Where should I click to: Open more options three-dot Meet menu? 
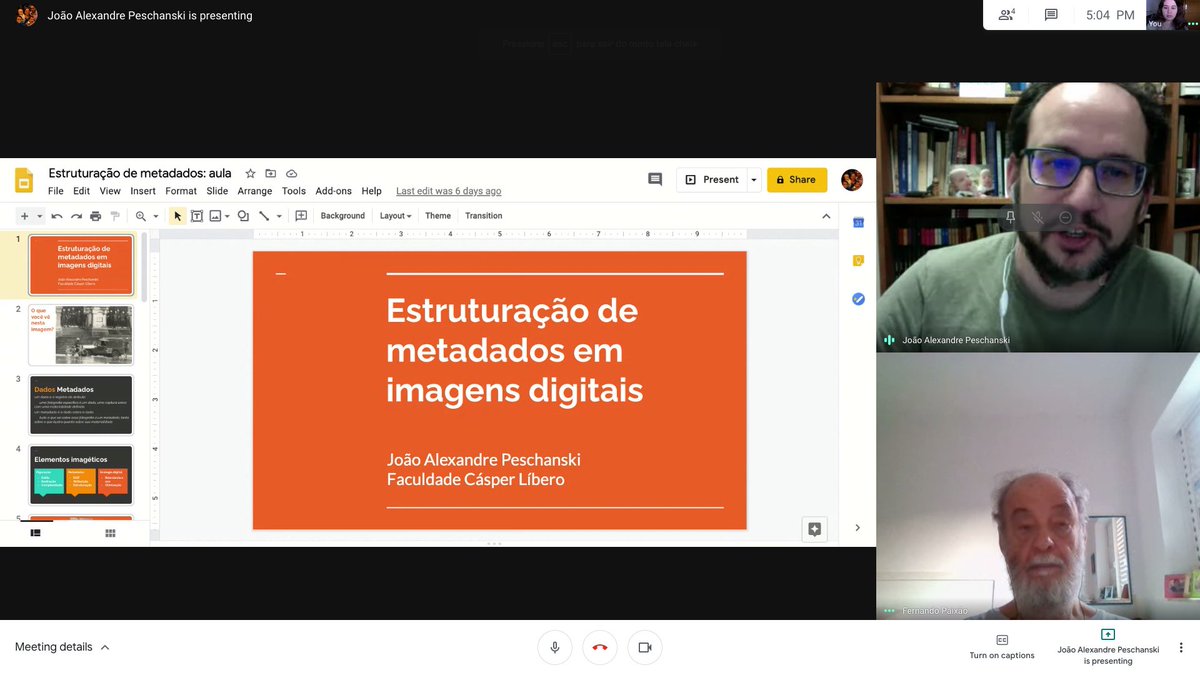[1181, 647]
